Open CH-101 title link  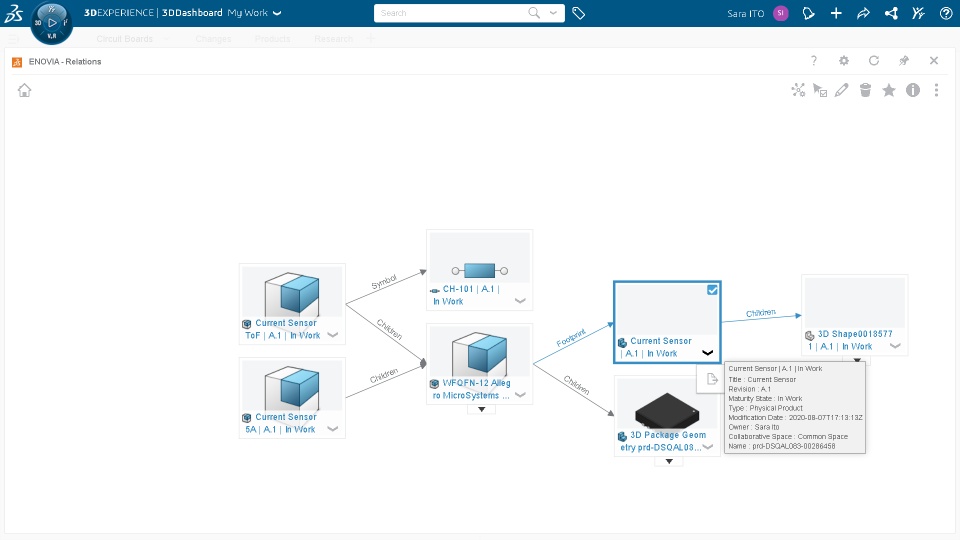click(467, 294)
